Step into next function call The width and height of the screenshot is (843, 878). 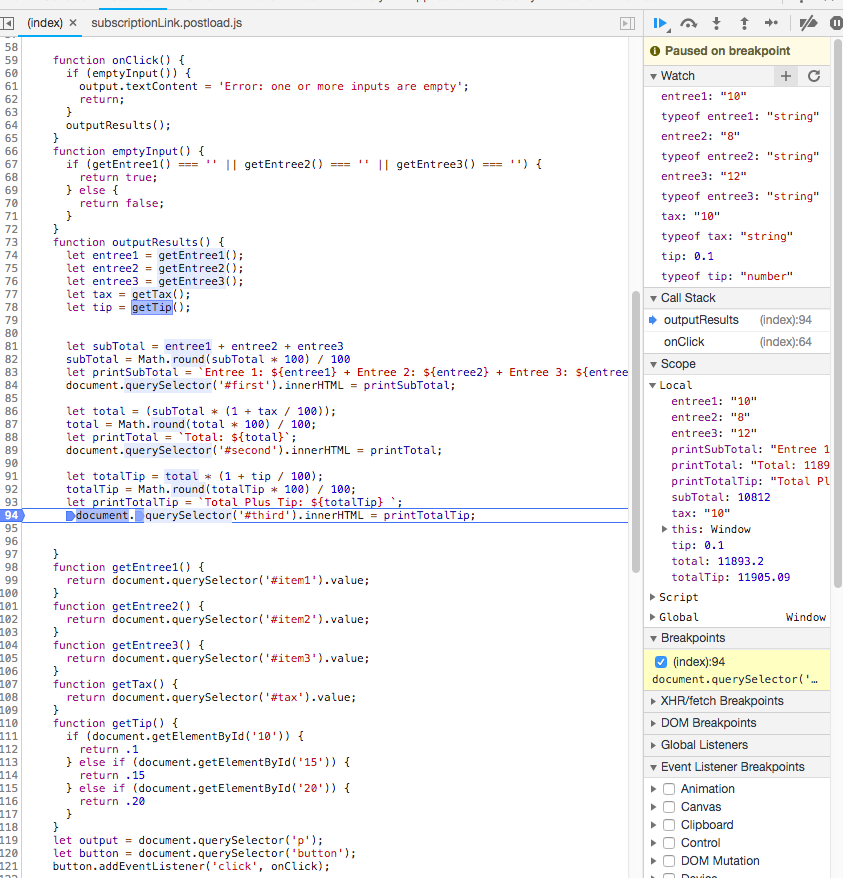(717, 22)
